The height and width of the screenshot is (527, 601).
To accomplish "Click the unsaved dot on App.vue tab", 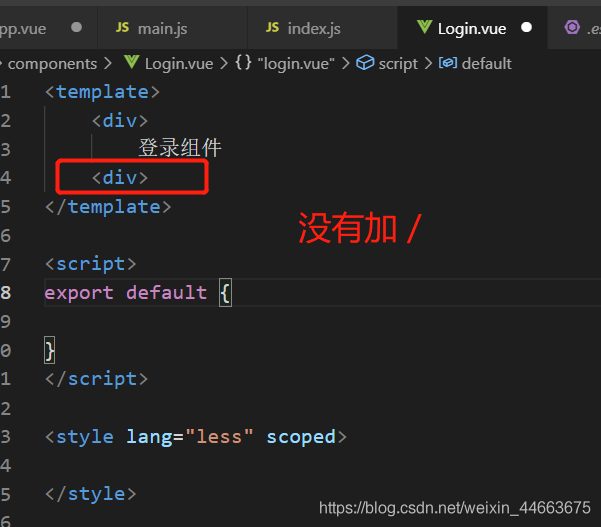I will click(77, 28).
